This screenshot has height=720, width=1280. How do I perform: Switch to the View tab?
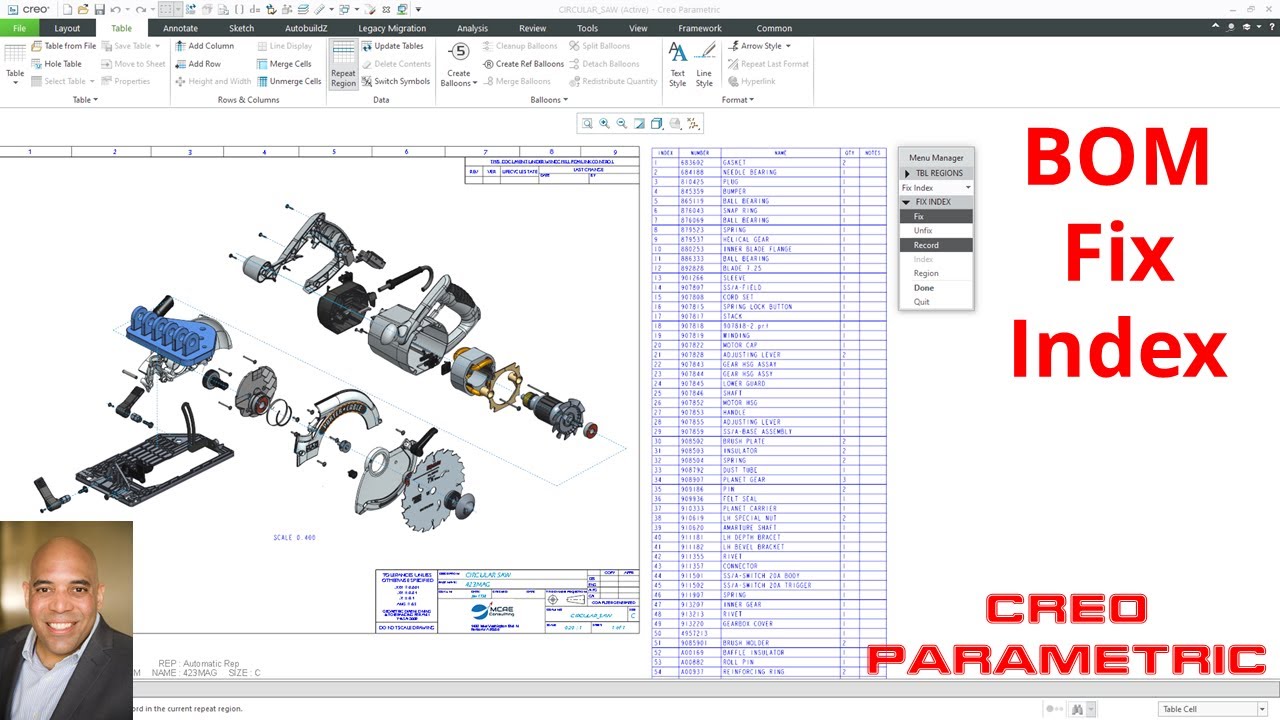[638, 28]
